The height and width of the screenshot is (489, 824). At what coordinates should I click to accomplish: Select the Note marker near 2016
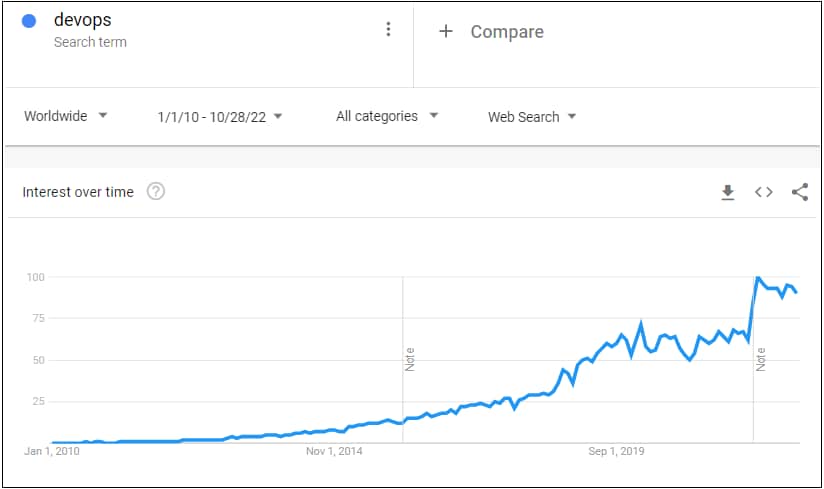tap(410, 359)
